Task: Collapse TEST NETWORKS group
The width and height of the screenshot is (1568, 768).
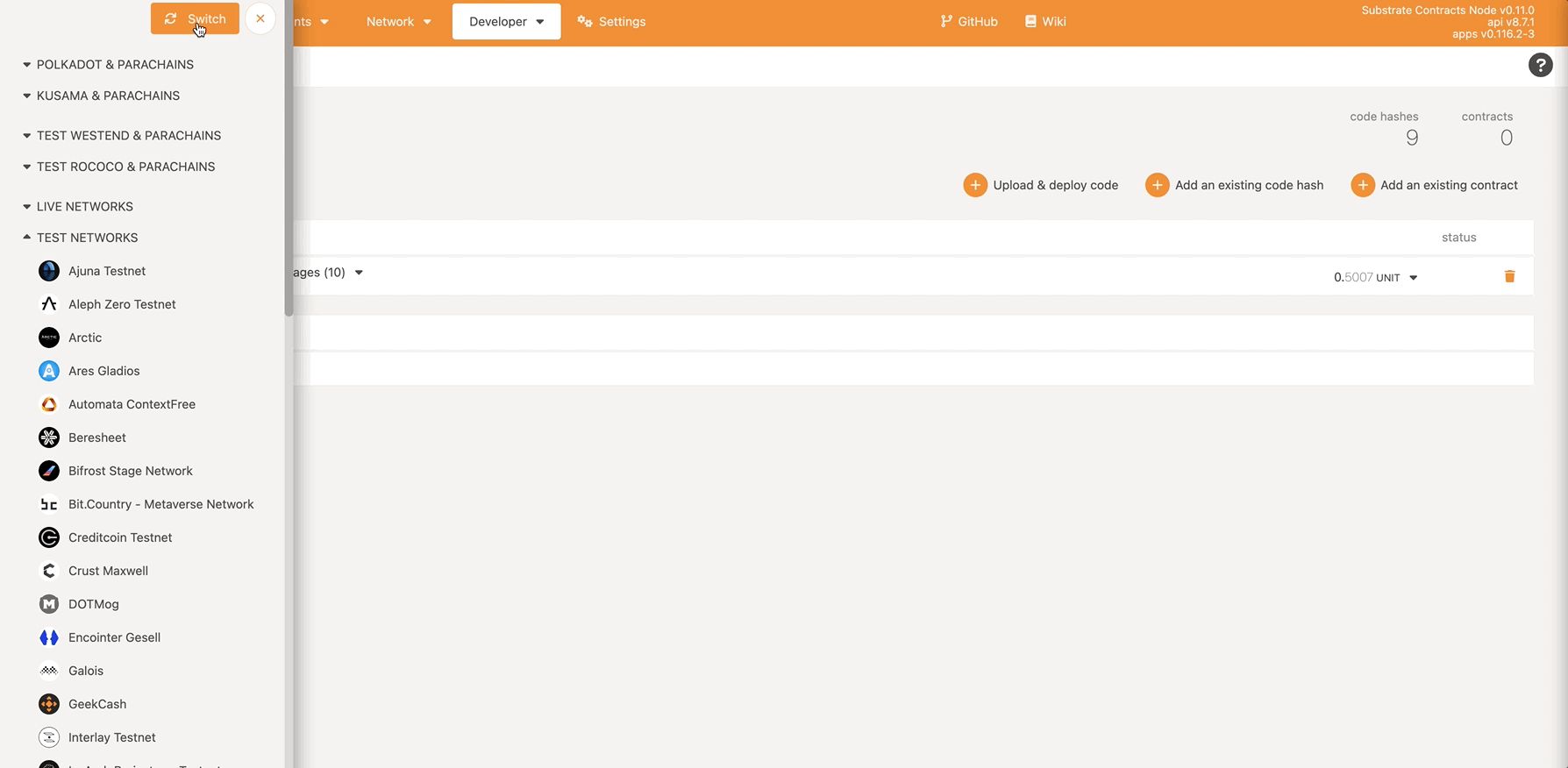Action: click(80, 238)
